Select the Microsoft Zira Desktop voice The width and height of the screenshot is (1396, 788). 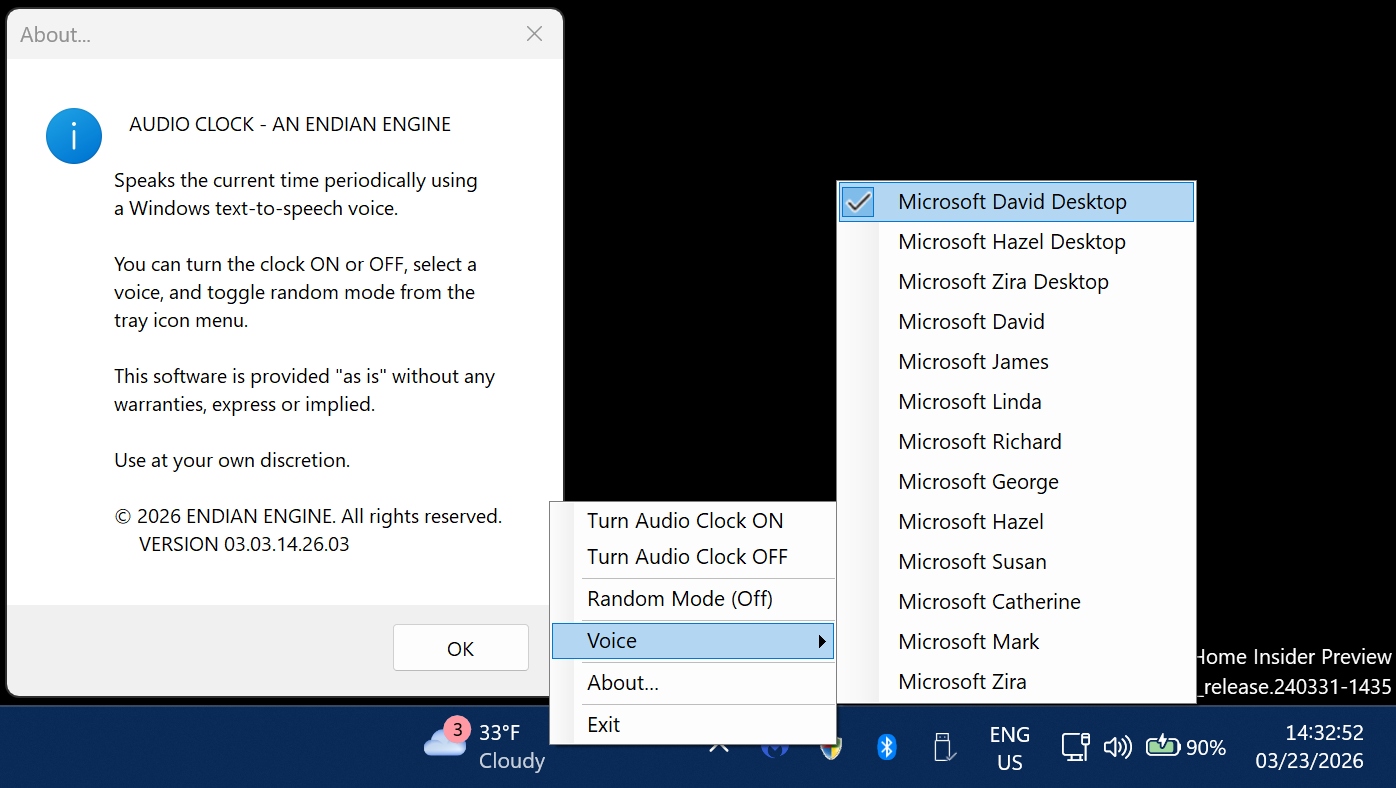pyautogui.click(x=1016, y=282)
